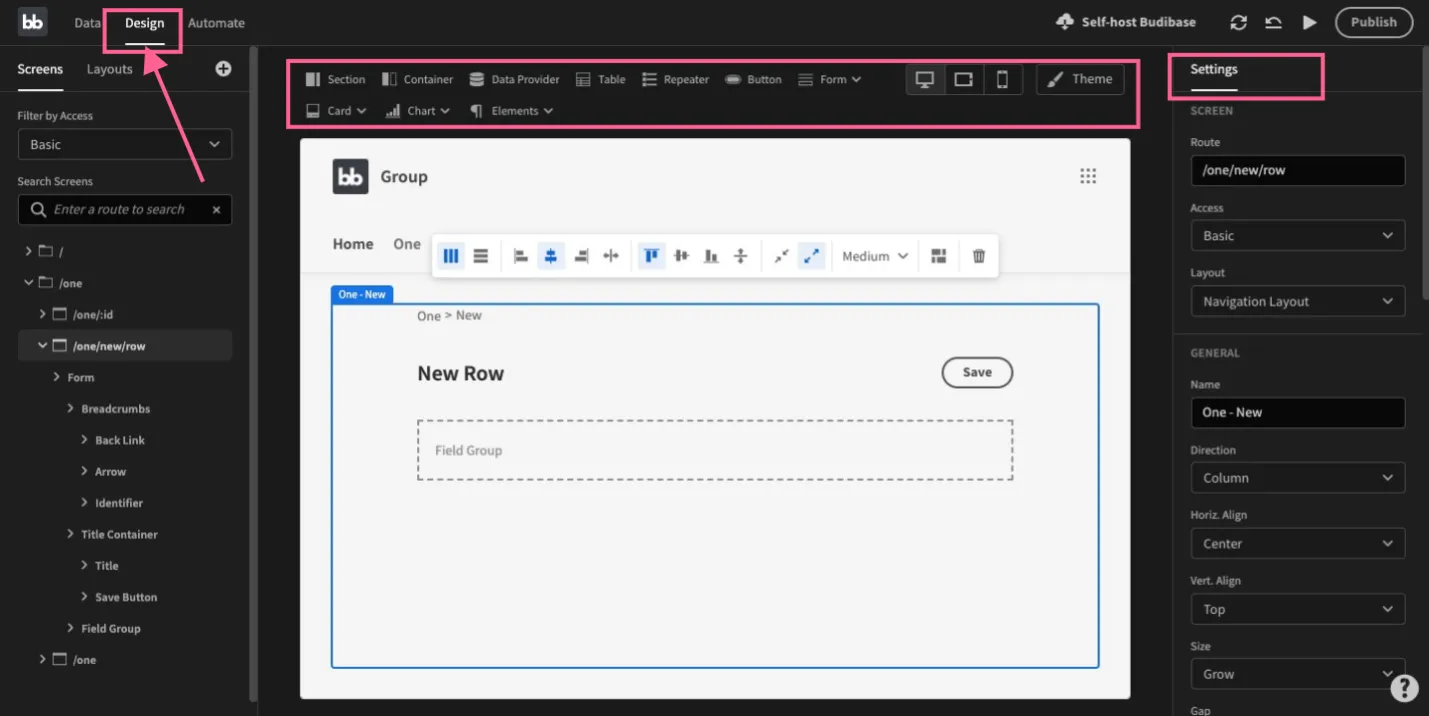Add a new screen with plus icon
1429x716 pixels.
pos(223,68)
